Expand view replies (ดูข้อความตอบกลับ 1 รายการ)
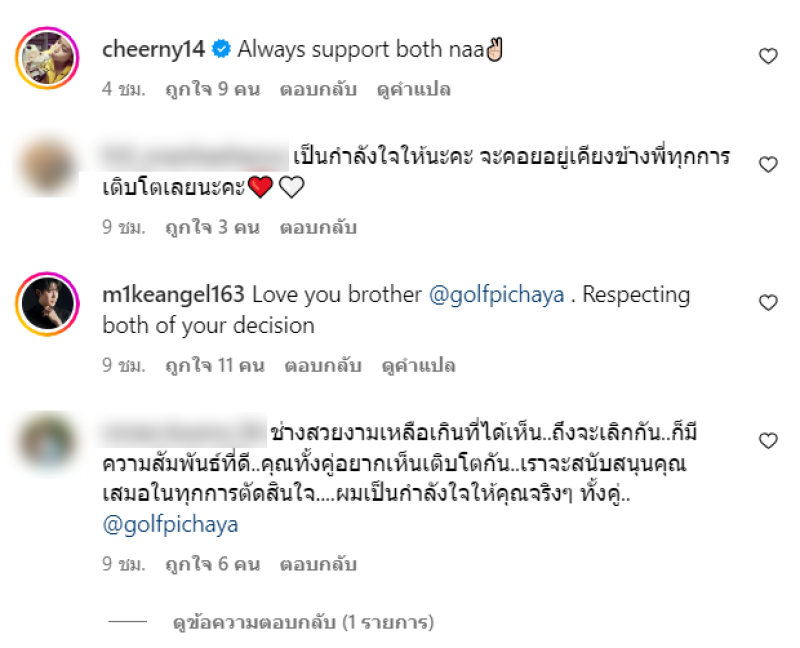The image size is (800, 648). pyautogui.click(x=304, y=622)
